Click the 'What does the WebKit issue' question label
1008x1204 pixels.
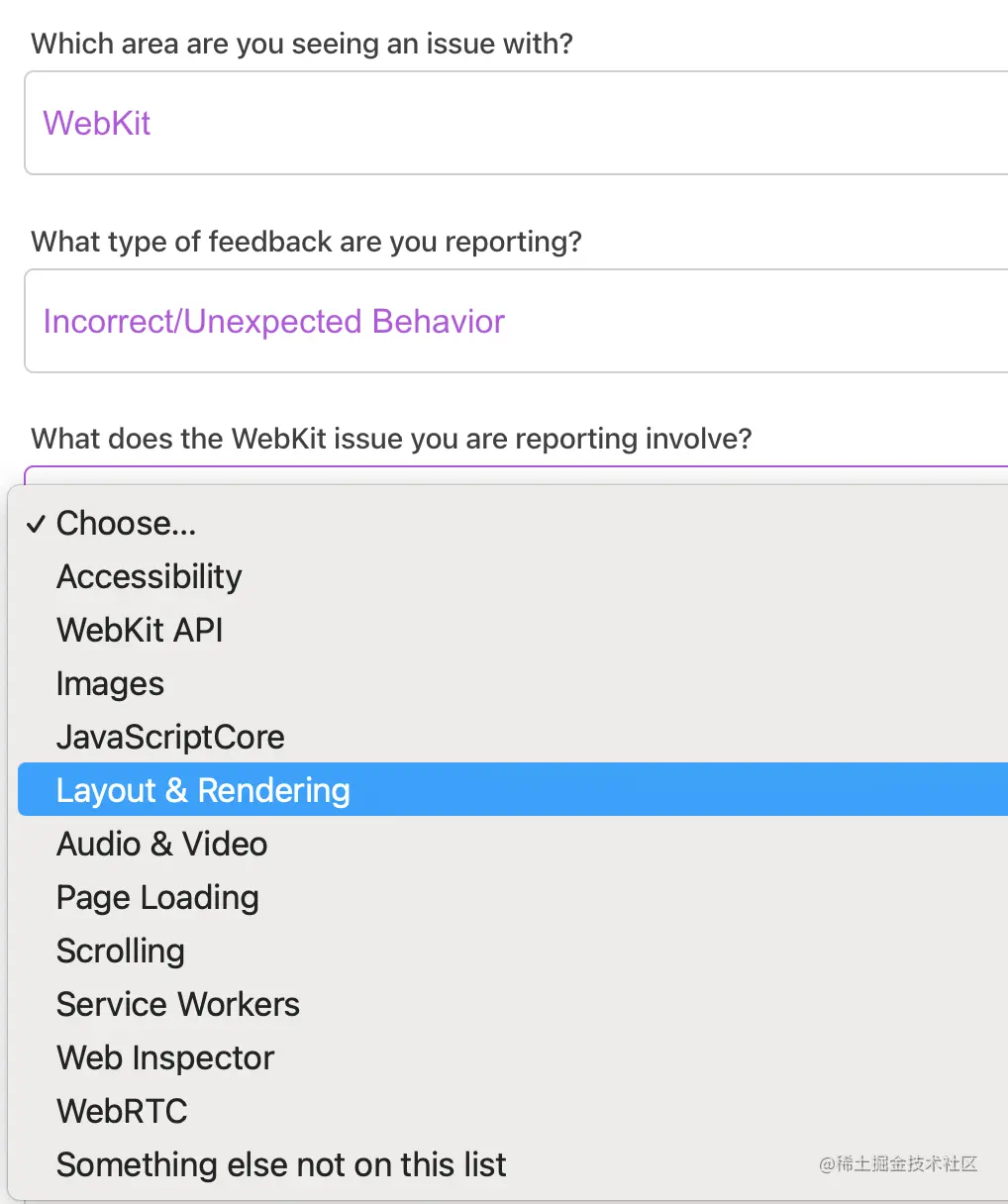click(x=391, y=438)
